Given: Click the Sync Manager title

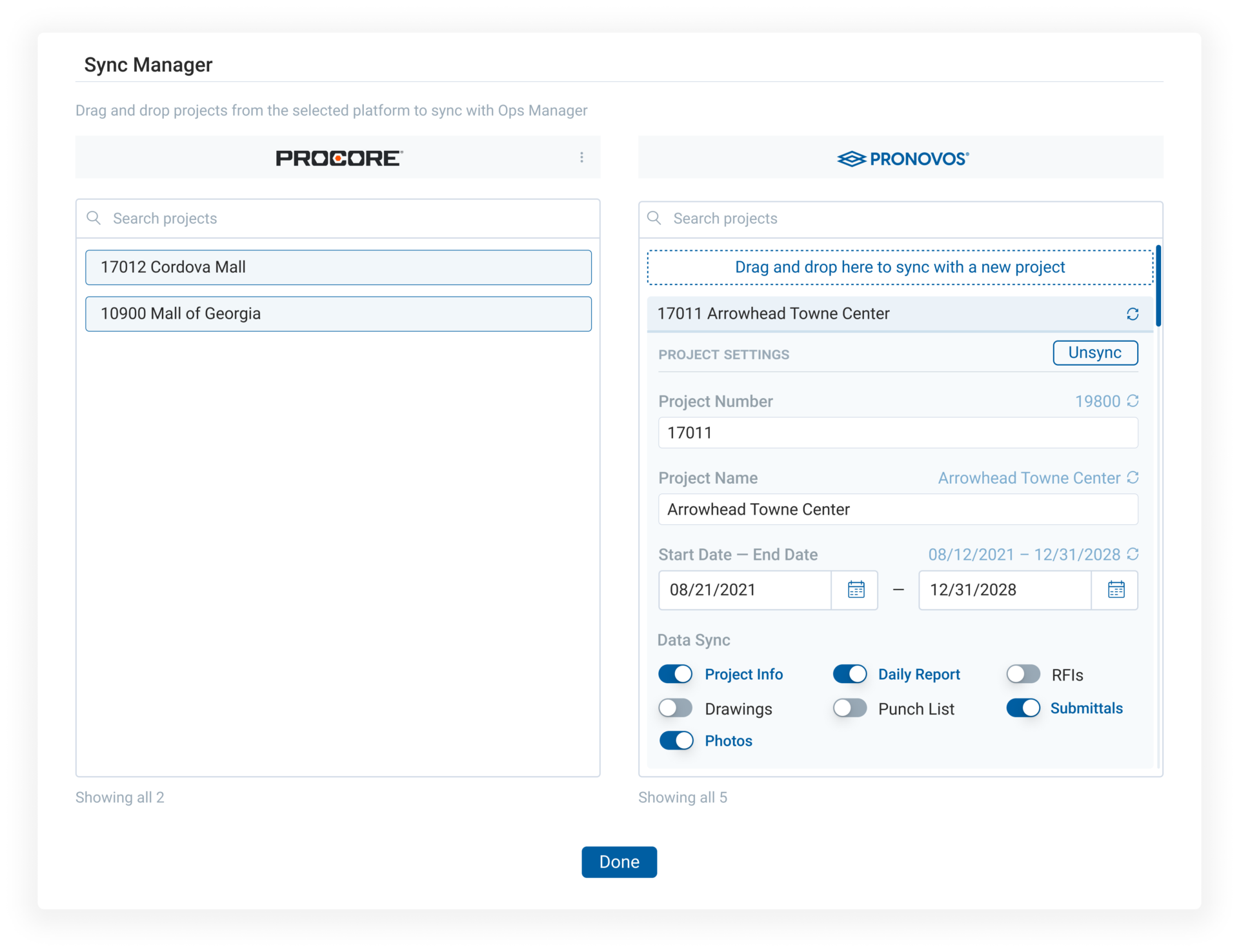Looking at the screenshot, I should point(148,64).
